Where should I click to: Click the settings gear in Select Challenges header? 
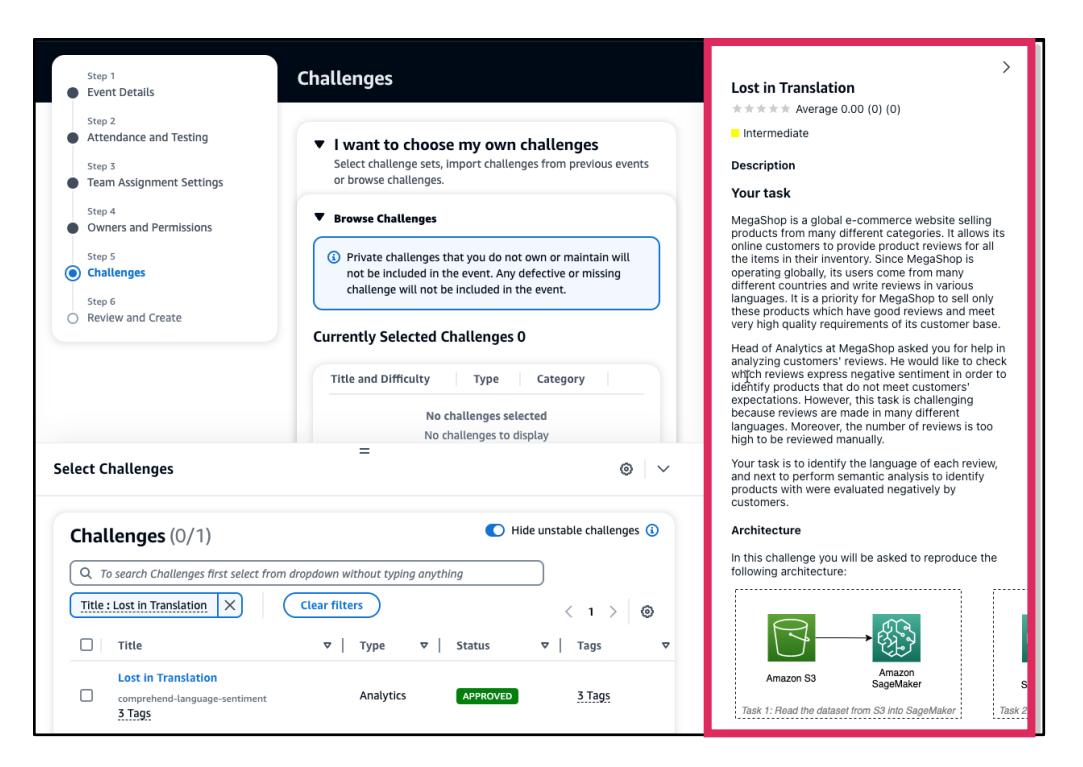click(625, 469)
